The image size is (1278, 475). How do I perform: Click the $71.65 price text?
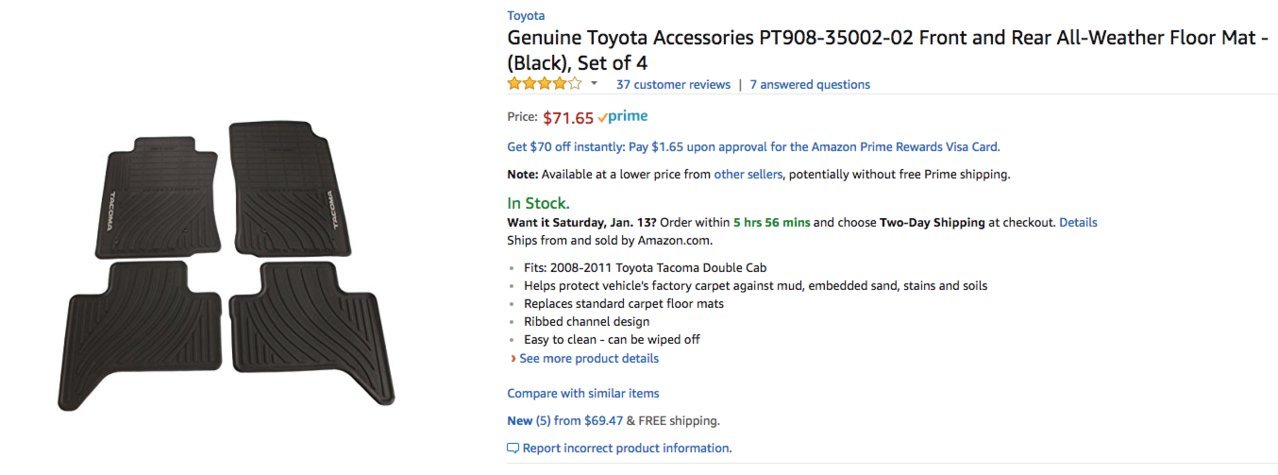click(568, 118)
